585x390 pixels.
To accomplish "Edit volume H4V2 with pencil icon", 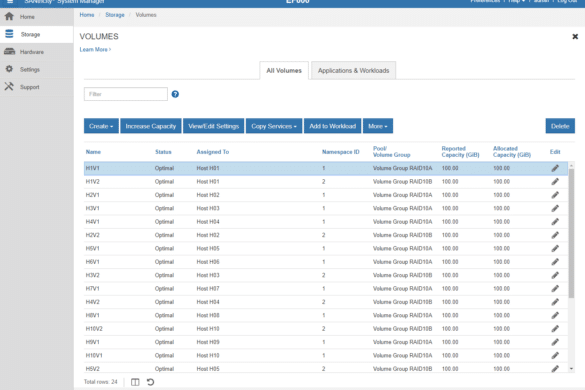I will click(555, 302).
